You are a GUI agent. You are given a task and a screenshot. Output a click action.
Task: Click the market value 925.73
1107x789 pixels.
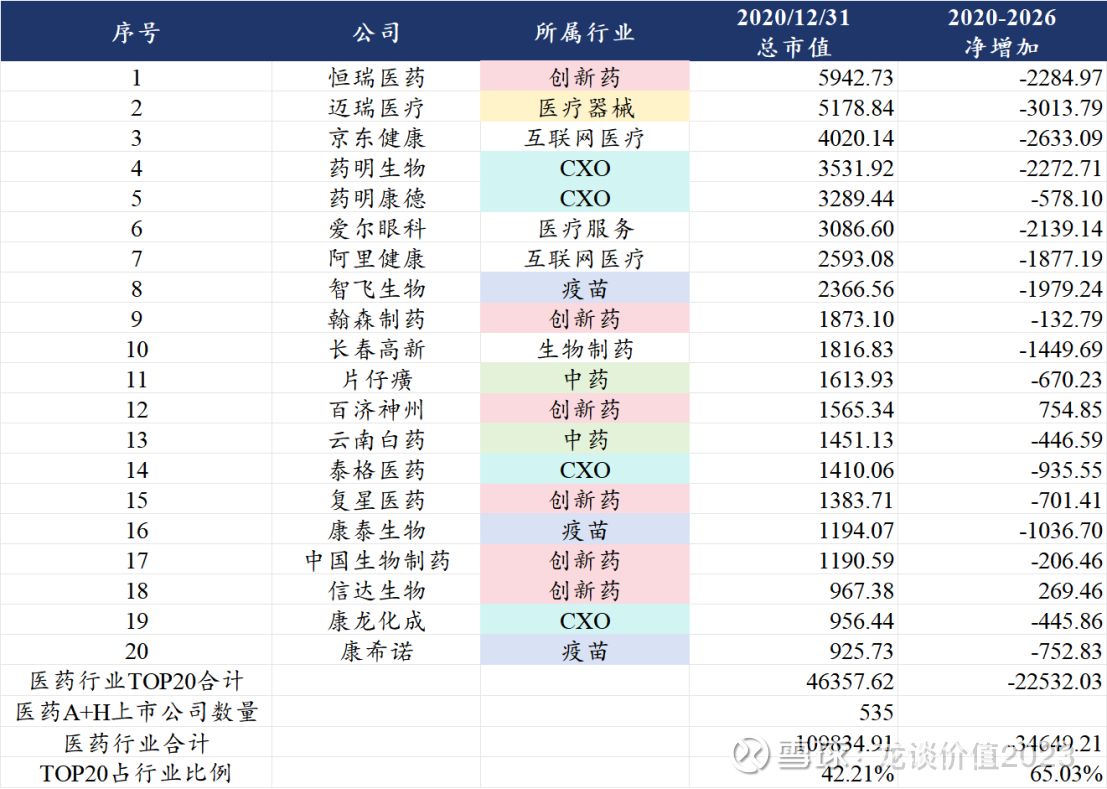(861, 651)
